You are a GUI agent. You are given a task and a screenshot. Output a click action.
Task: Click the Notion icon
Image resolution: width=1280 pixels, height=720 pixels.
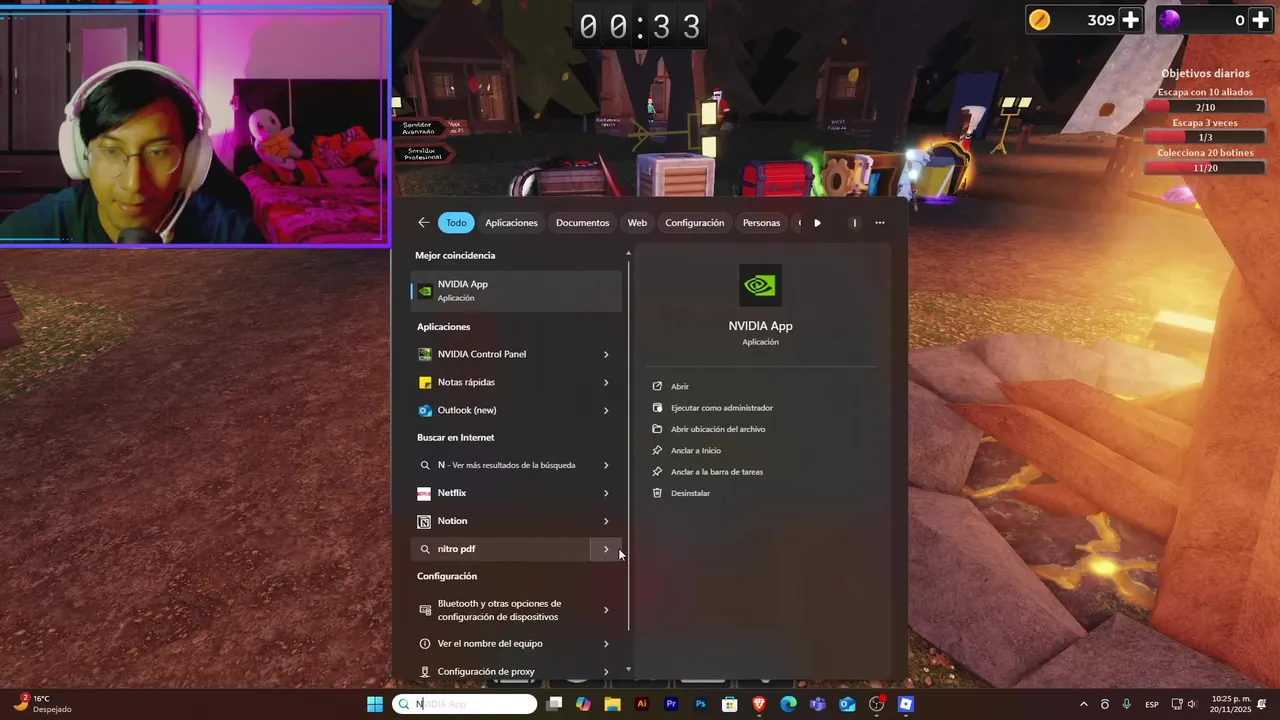[x=425, y=521]
